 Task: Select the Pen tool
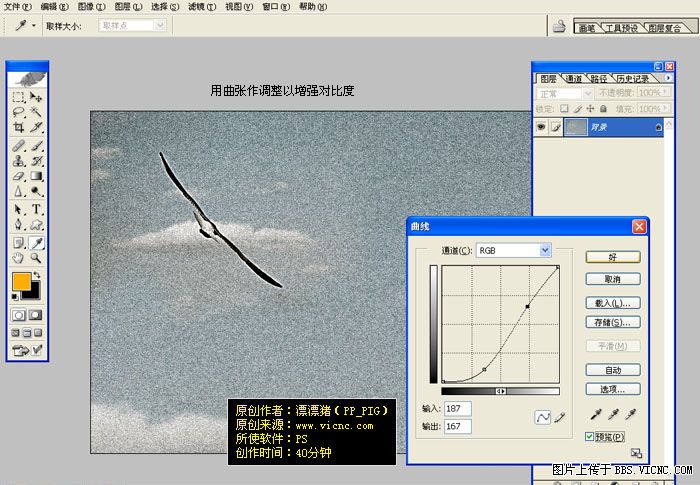click(x=18, y=224)
